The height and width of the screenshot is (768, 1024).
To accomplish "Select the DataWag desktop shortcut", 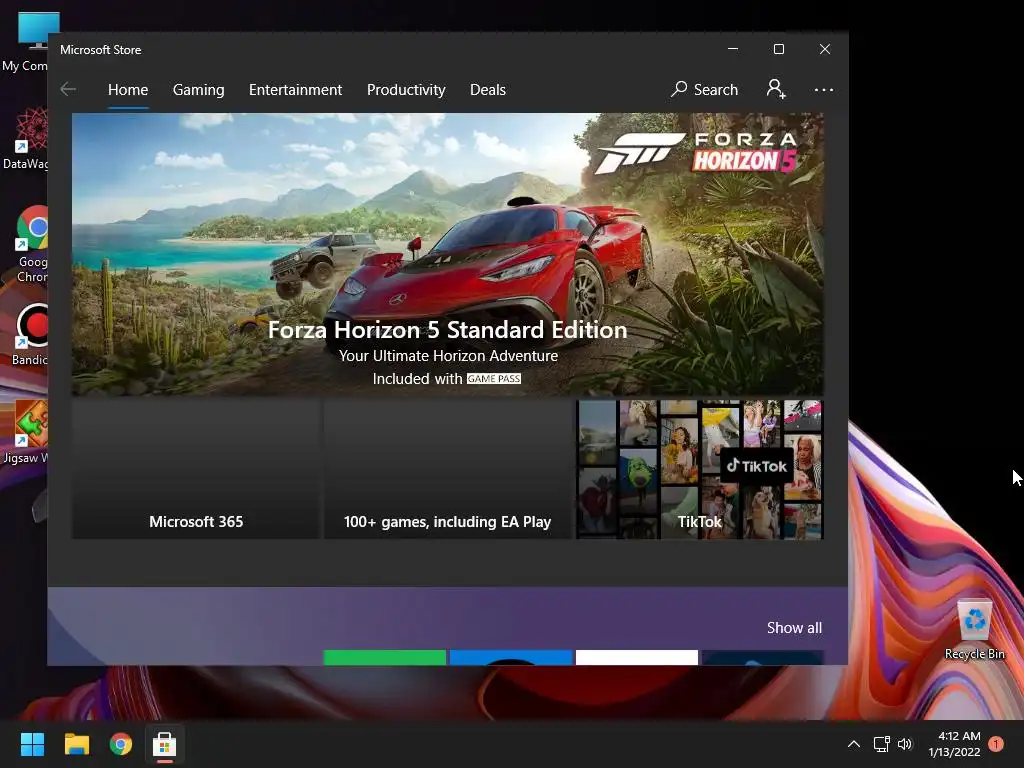I will tap(26, 138).
